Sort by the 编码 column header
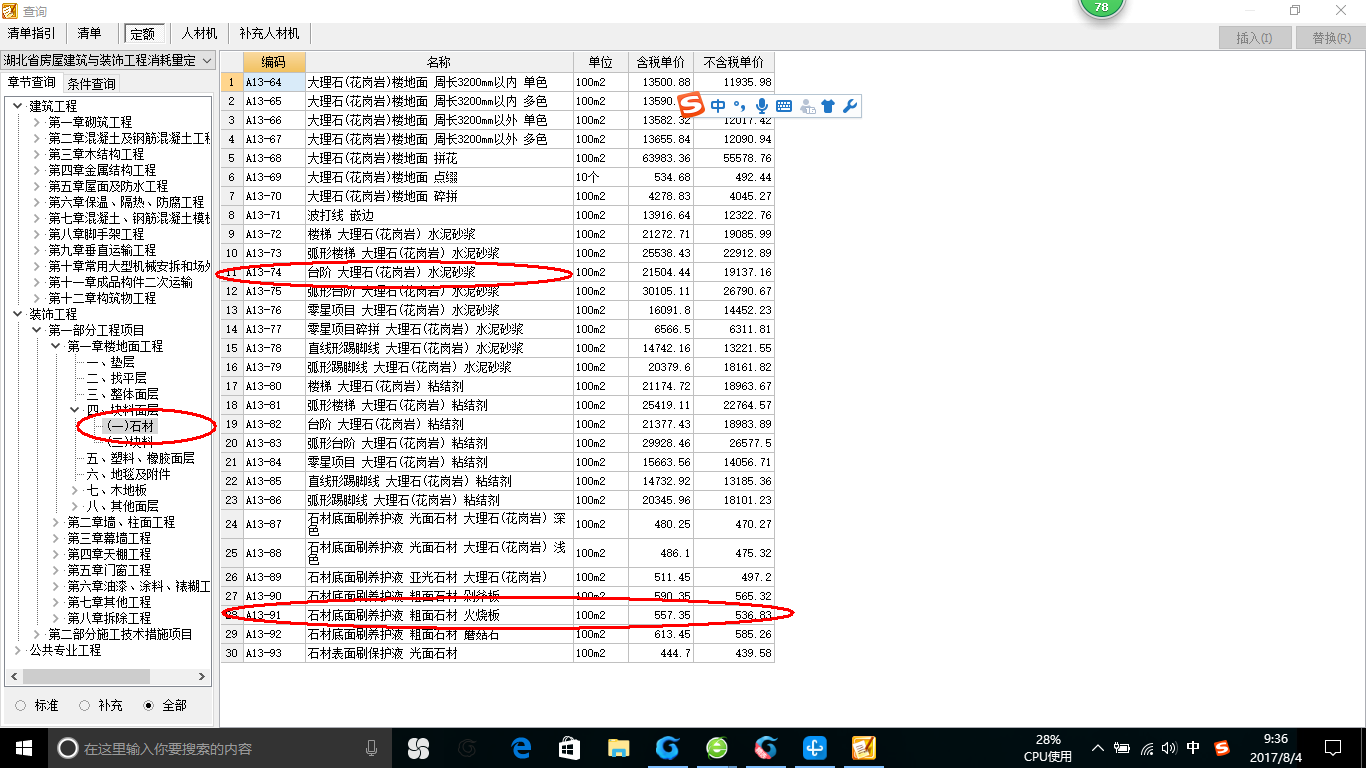1366x768 pixels. (x=274, y=62)
